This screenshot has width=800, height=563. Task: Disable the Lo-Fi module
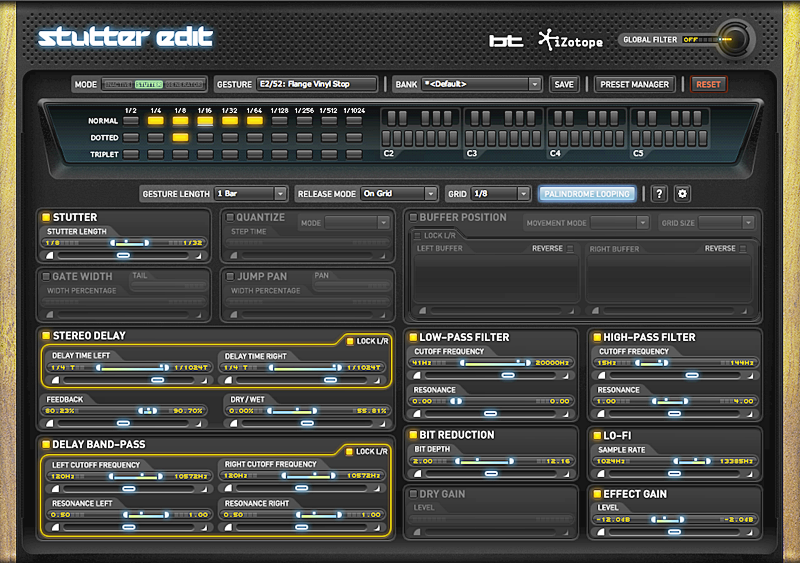[x=597, y=435]
